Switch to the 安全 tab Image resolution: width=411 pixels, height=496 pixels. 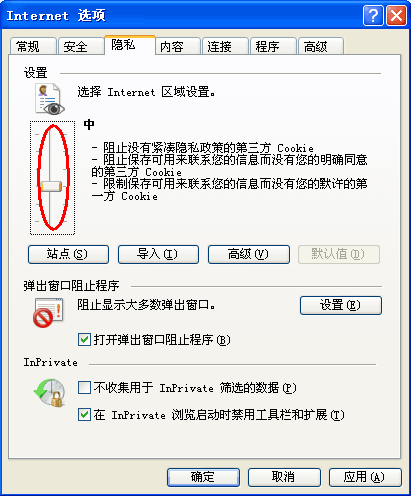(x=81, y=46)
